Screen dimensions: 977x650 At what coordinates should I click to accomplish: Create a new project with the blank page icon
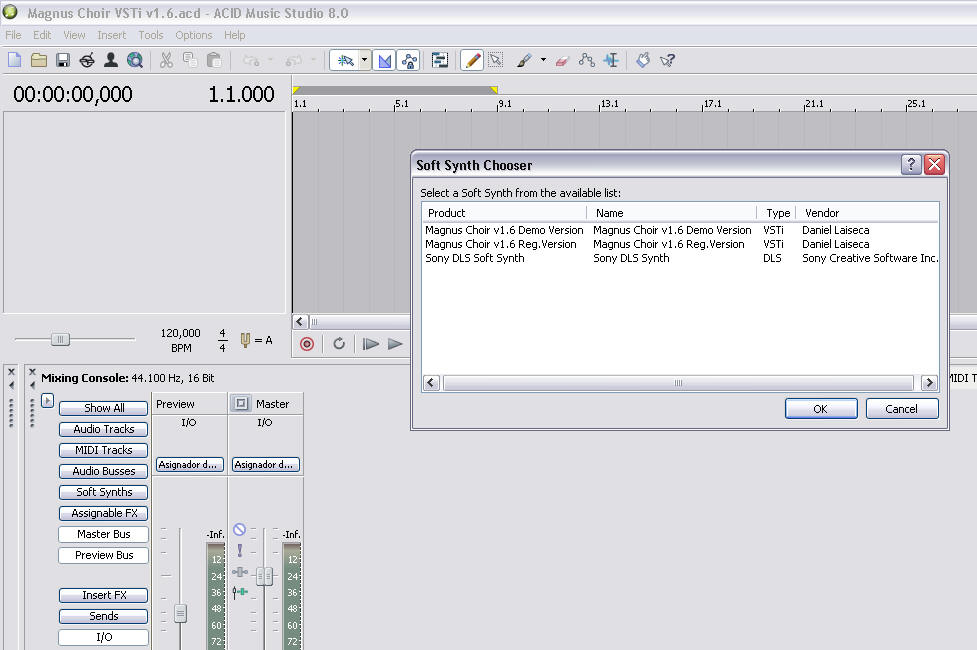[14, 60]
